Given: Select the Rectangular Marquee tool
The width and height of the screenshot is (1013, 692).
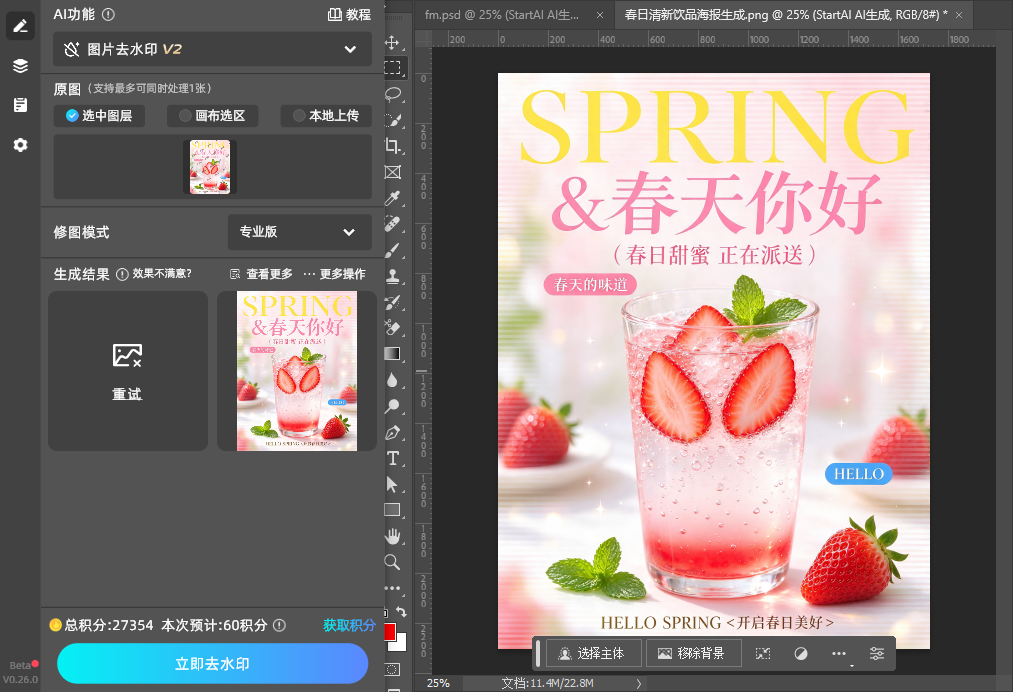Looking at the screenshot, I should click(x=392, y=67).
